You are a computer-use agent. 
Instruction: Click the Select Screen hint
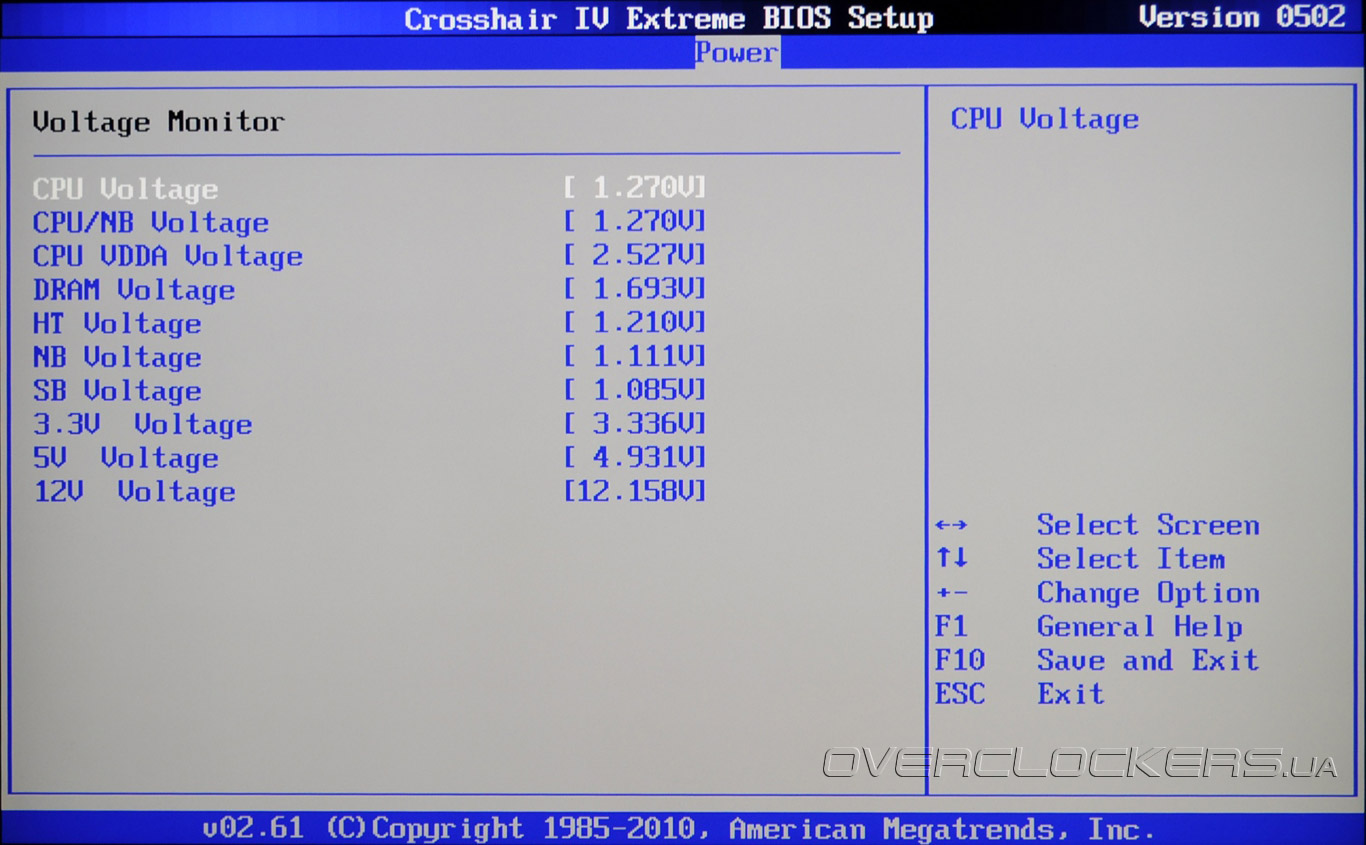coord(1148,525)
